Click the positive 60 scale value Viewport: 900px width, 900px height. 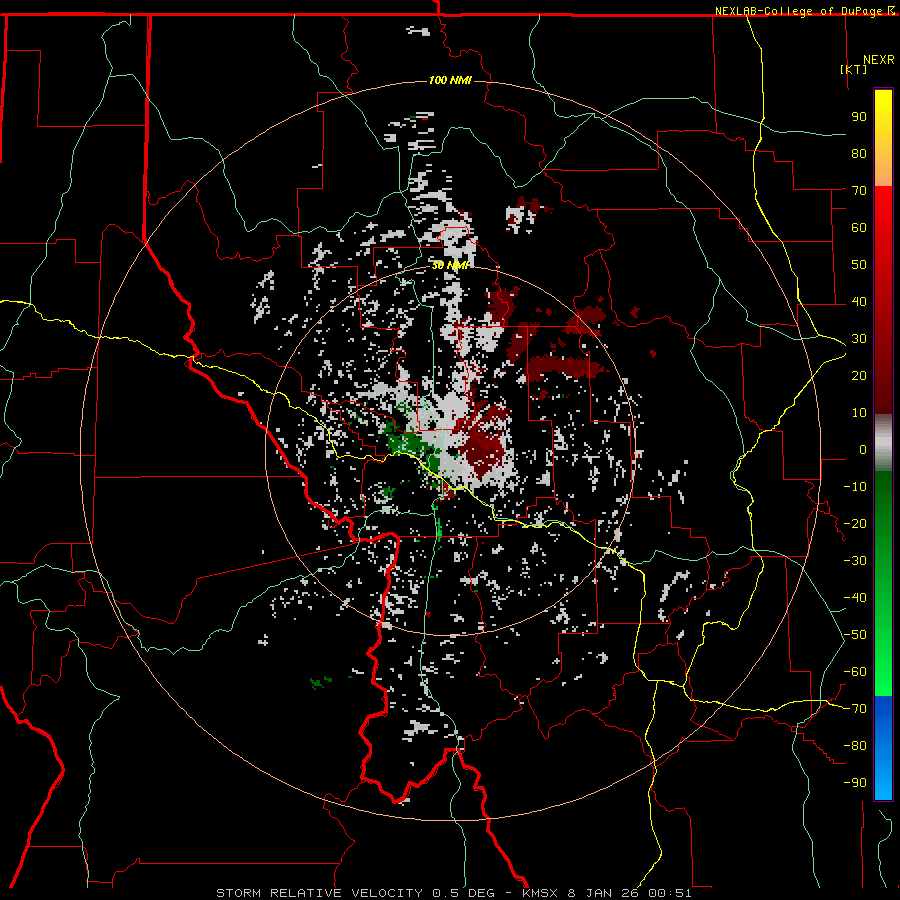click(x=859, y=227)
